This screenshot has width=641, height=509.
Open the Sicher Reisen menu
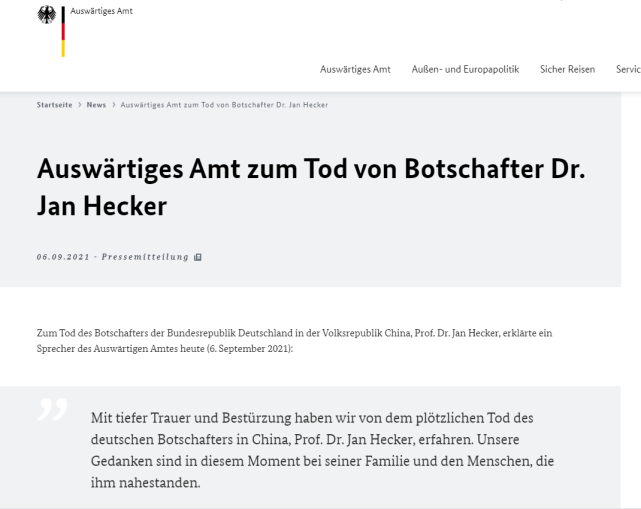coord(567,70)
